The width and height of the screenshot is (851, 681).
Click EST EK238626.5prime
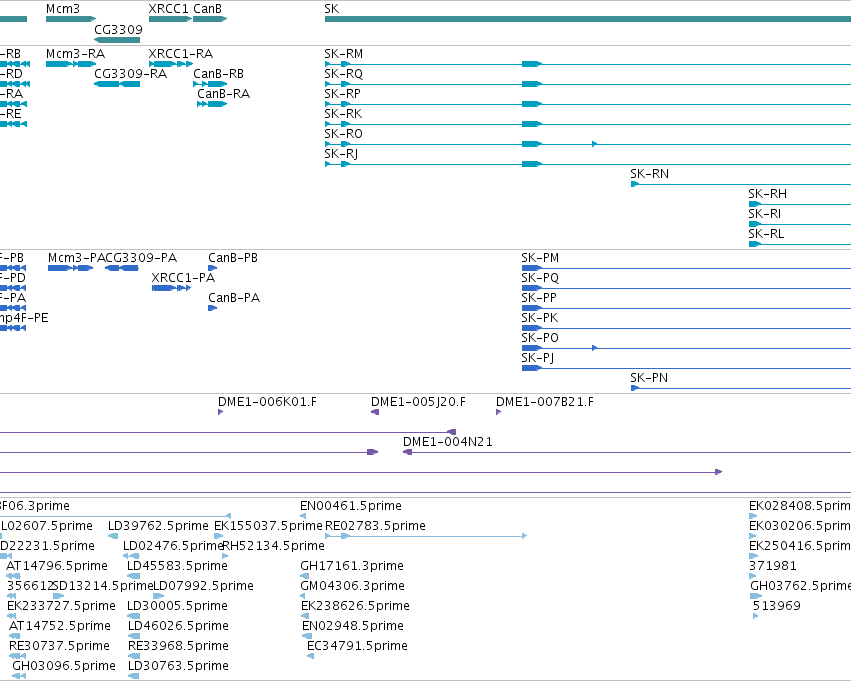[305, 616]
